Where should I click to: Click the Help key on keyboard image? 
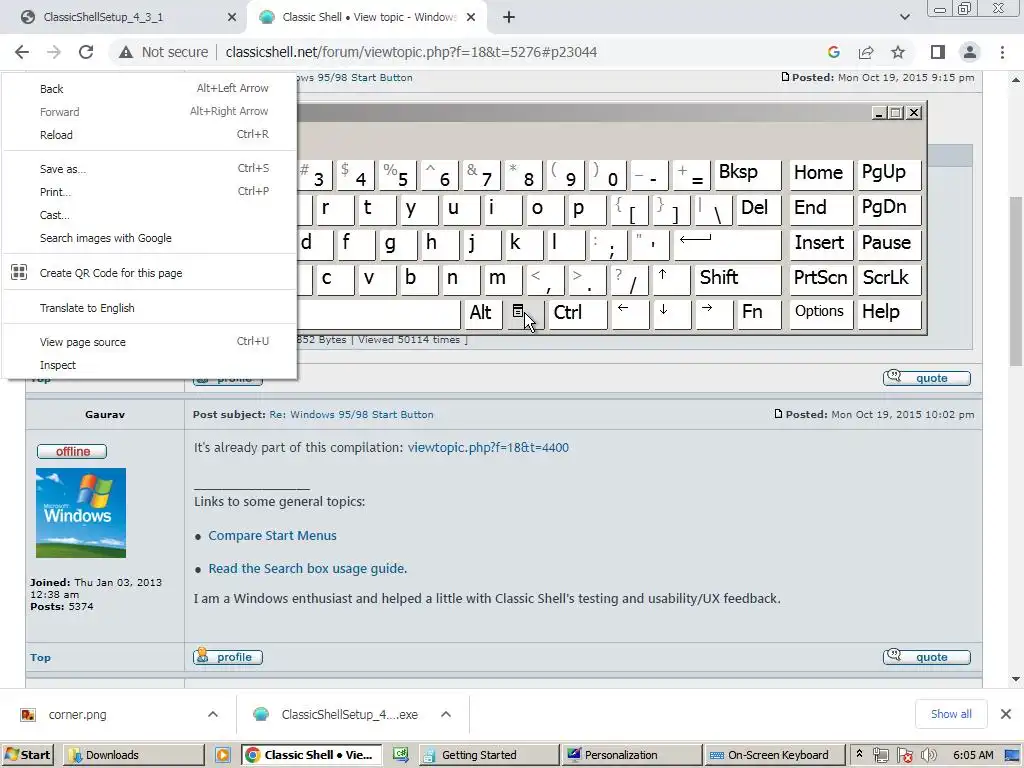click(889, 313)
